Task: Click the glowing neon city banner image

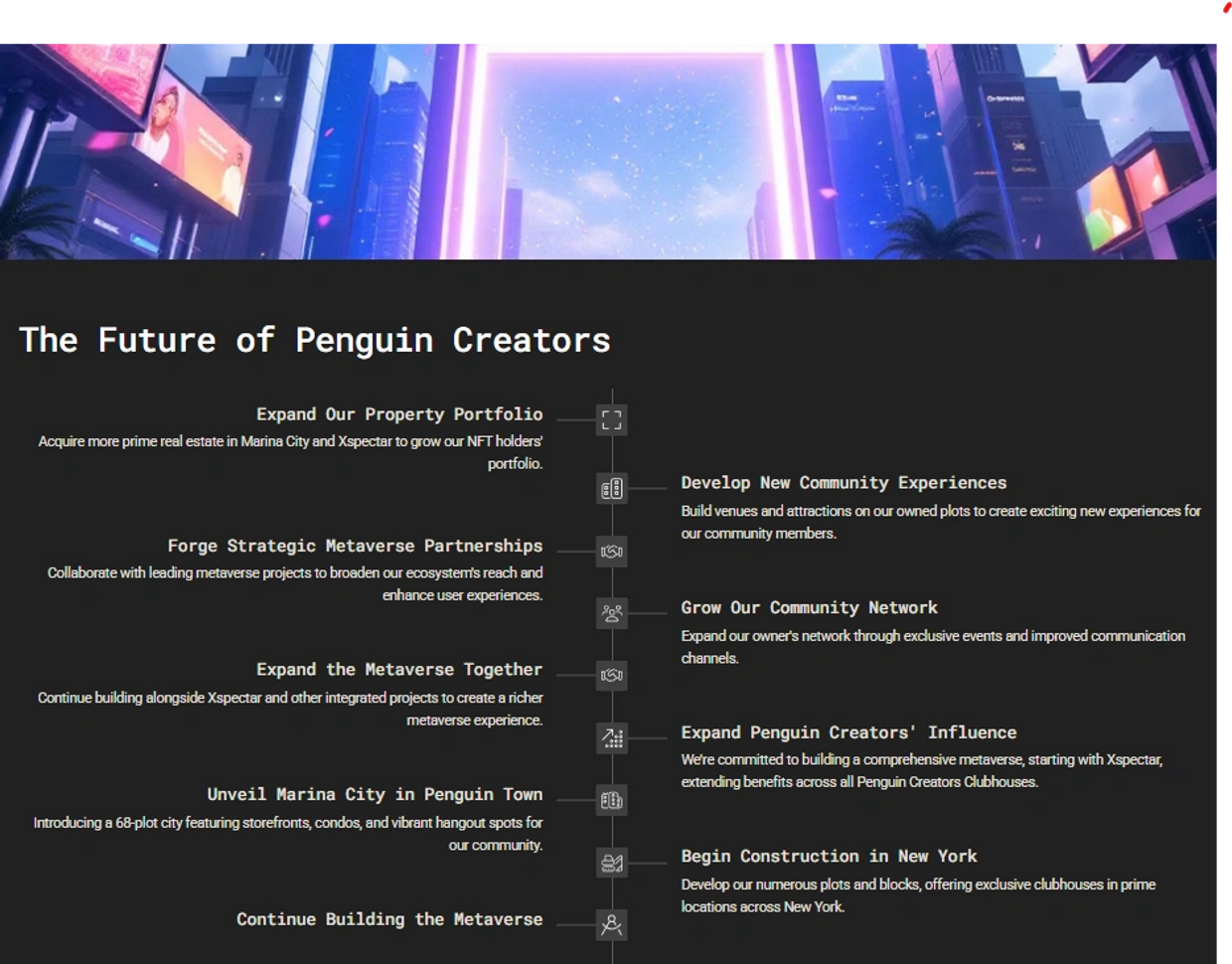Action: [609, 150]
